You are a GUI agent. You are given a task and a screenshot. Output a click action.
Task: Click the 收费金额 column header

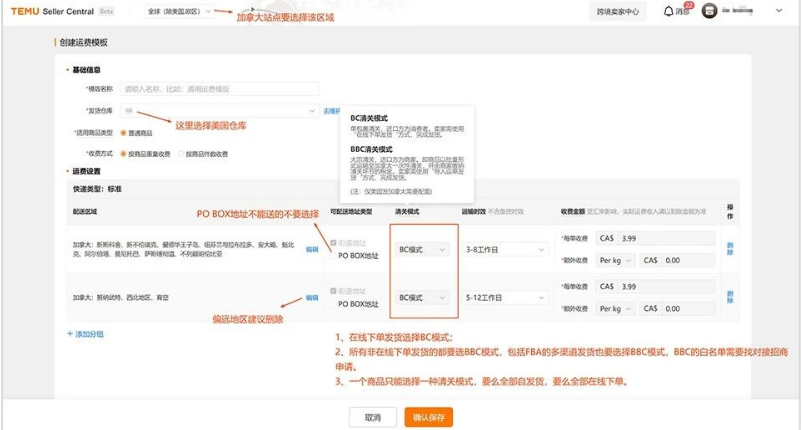click(x=573, y=211)
